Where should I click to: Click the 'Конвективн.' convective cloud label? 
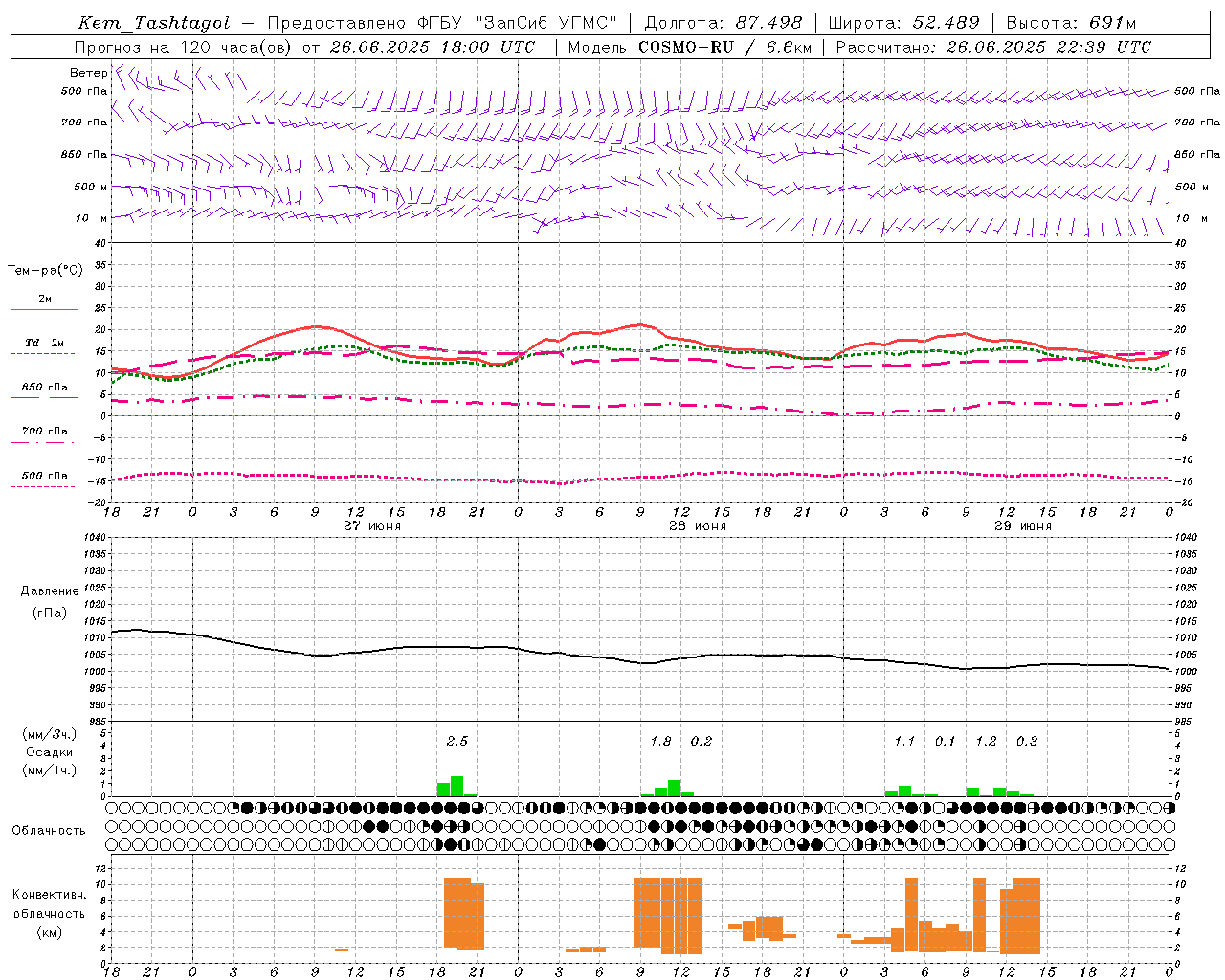point(49,895)
